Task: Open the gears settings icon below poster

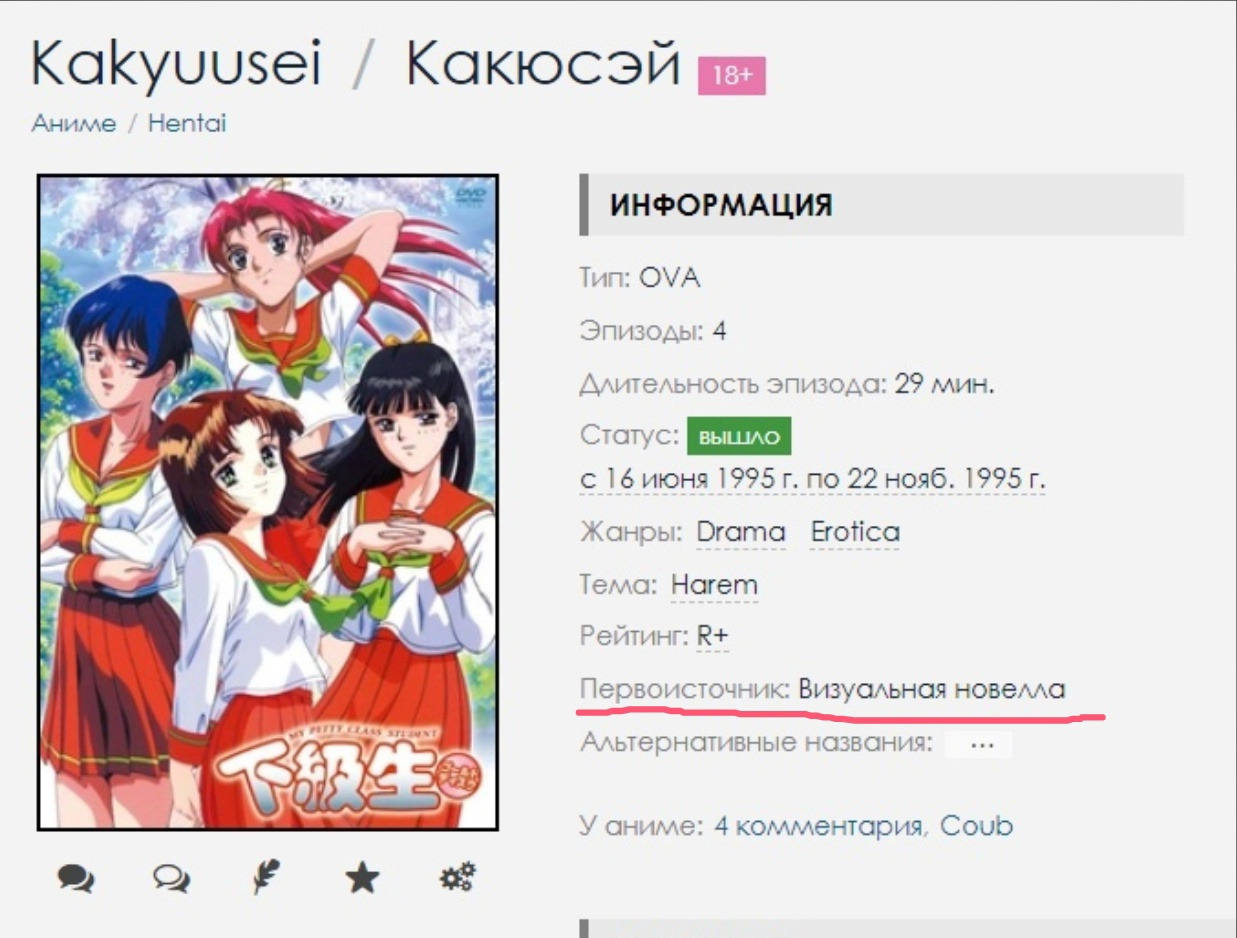Action: (x=458, y=879)
